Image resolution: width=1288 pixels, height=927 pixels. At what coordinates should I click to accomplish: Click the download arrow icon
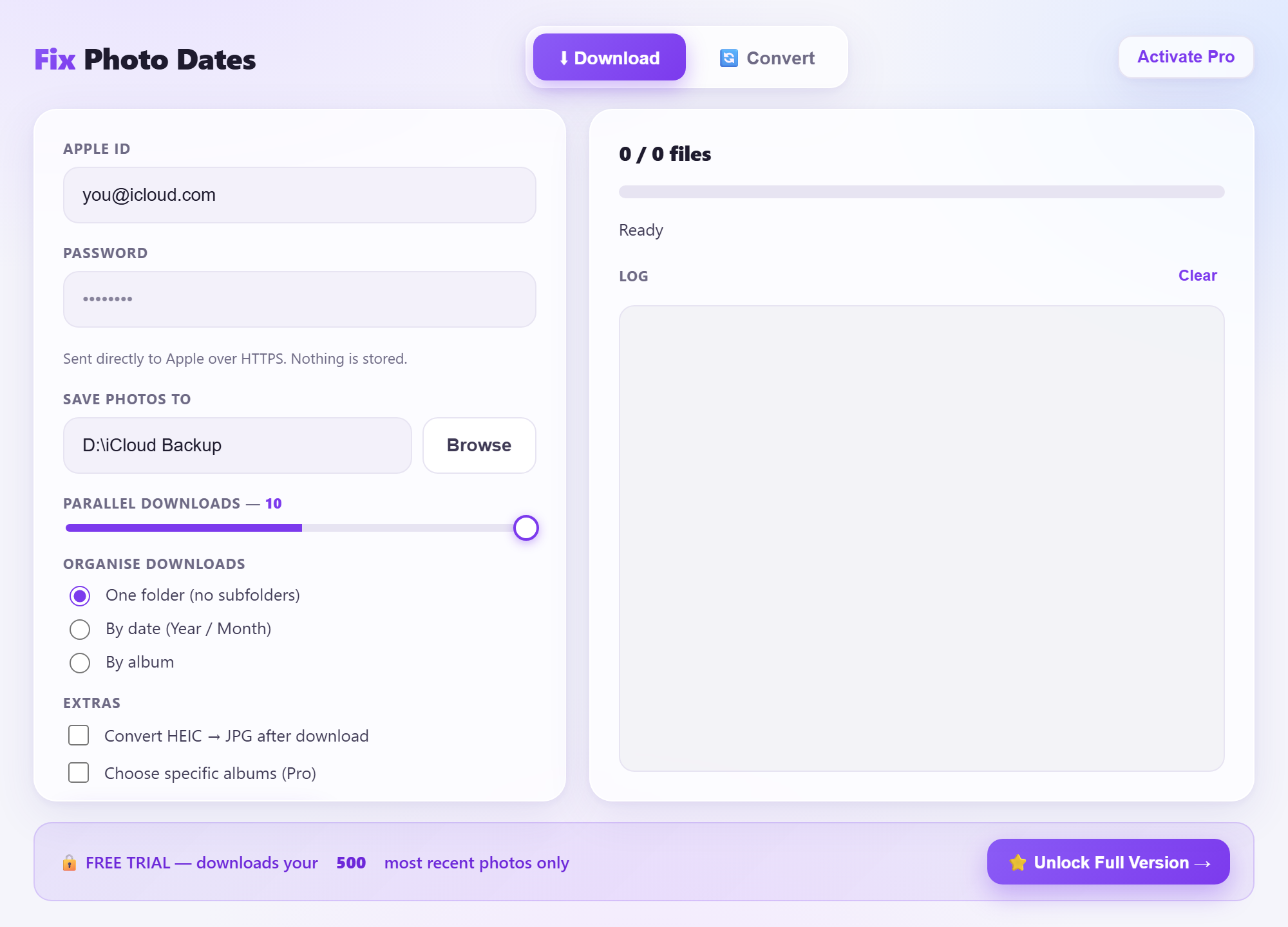(x=563, y=58)
